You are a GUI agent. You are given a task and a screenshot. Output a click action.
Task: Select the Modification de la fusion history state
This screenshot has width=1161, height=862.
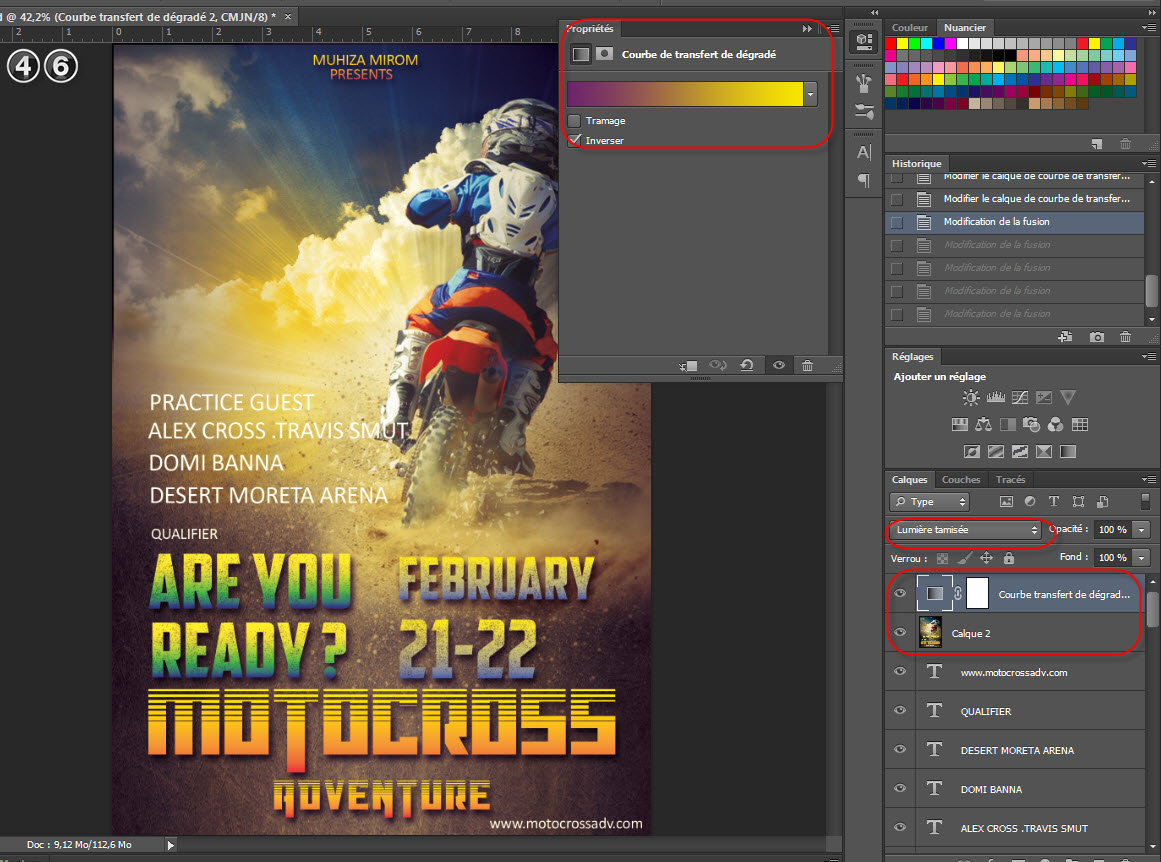coord(996,222)
